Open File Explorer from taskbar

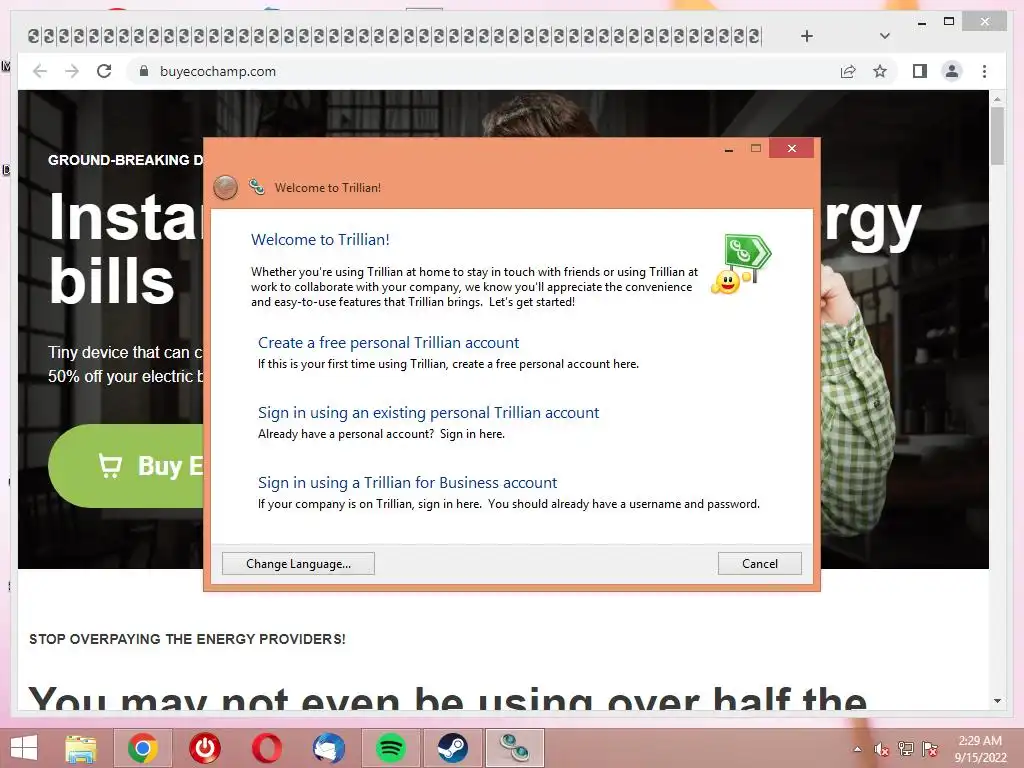(x=81, y=748)
